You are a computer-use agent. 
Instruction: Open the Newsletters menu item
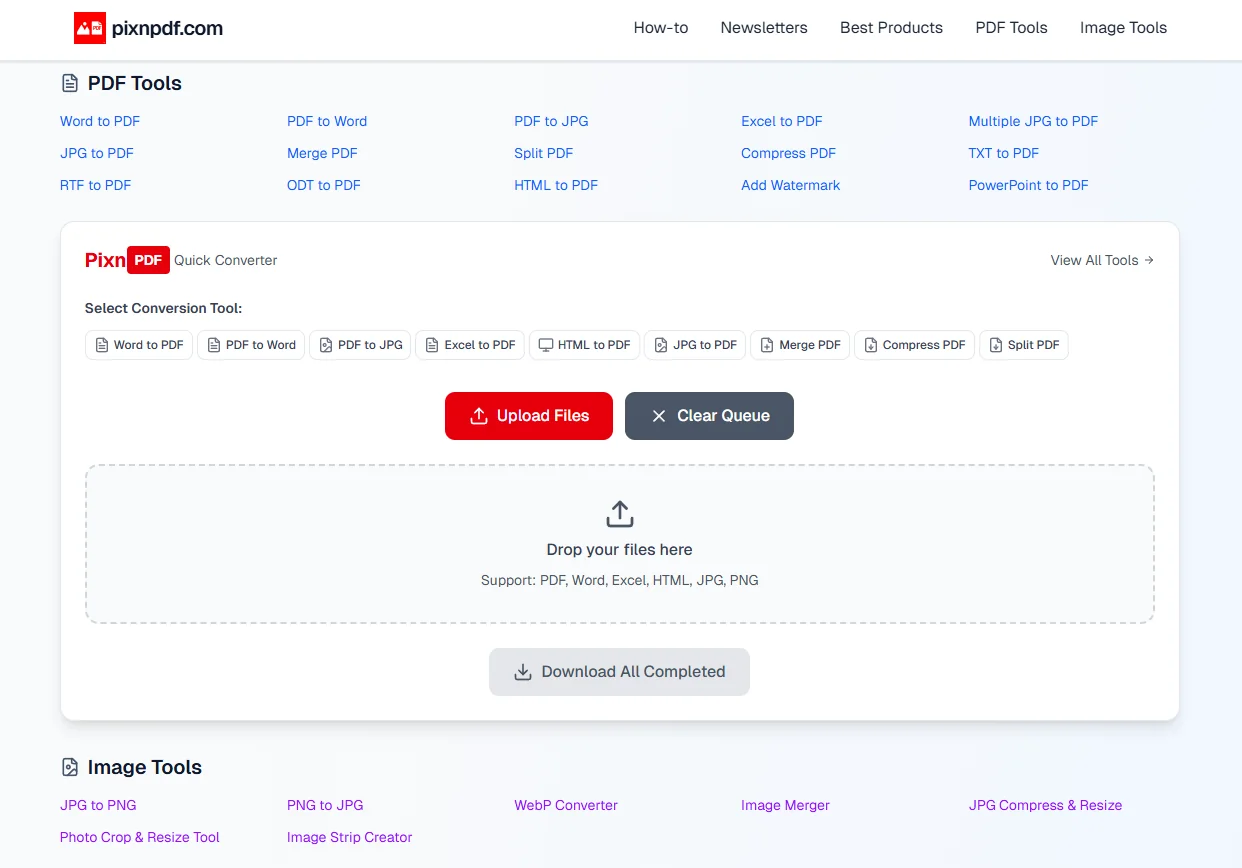click(x=764, y=28)
